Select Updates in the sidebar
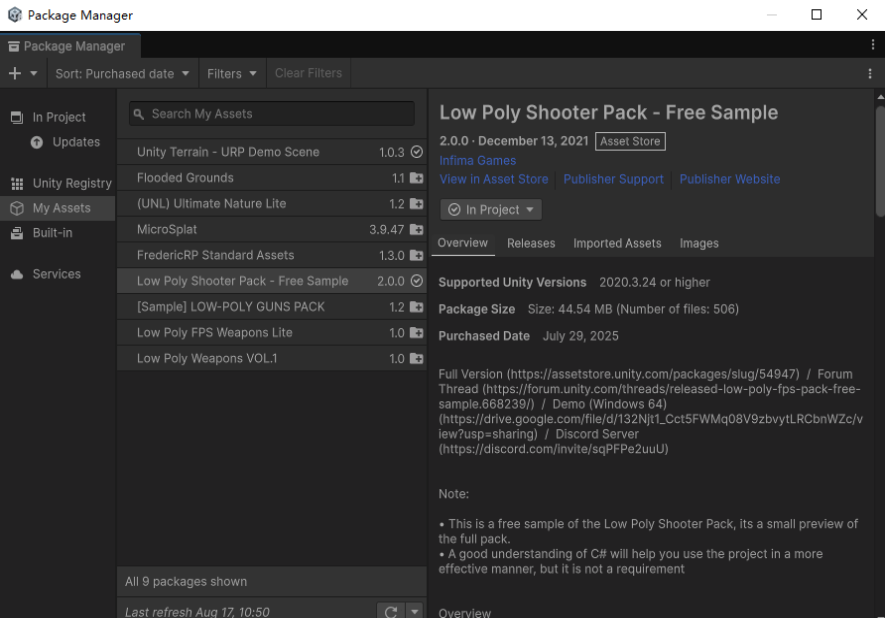The width and height of the screenshot is (886, 619). pyautogui.click(x=76, y=142)
